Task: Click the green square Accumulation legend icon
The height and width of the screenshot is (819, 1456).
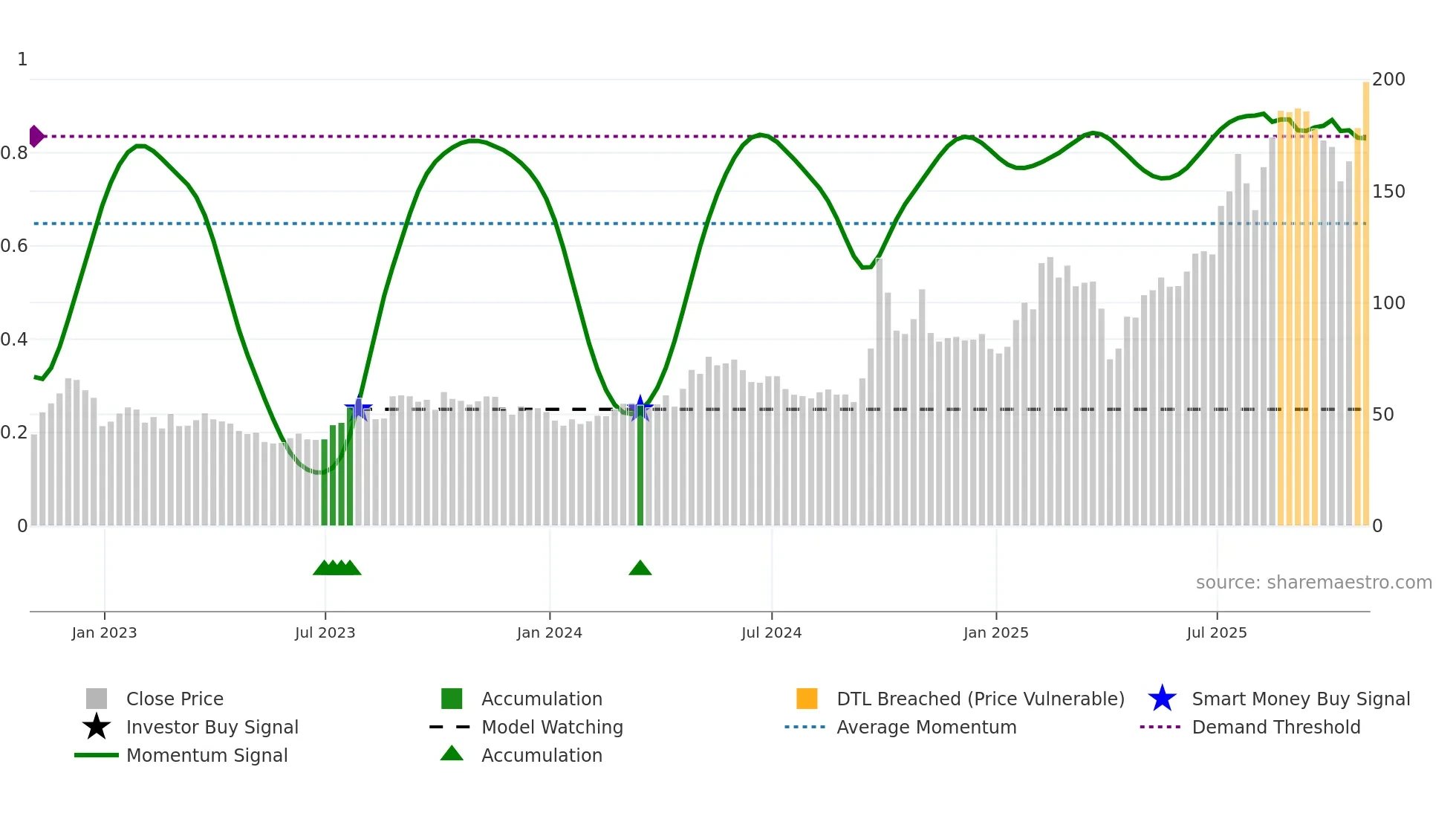Action: pos(452,699)
